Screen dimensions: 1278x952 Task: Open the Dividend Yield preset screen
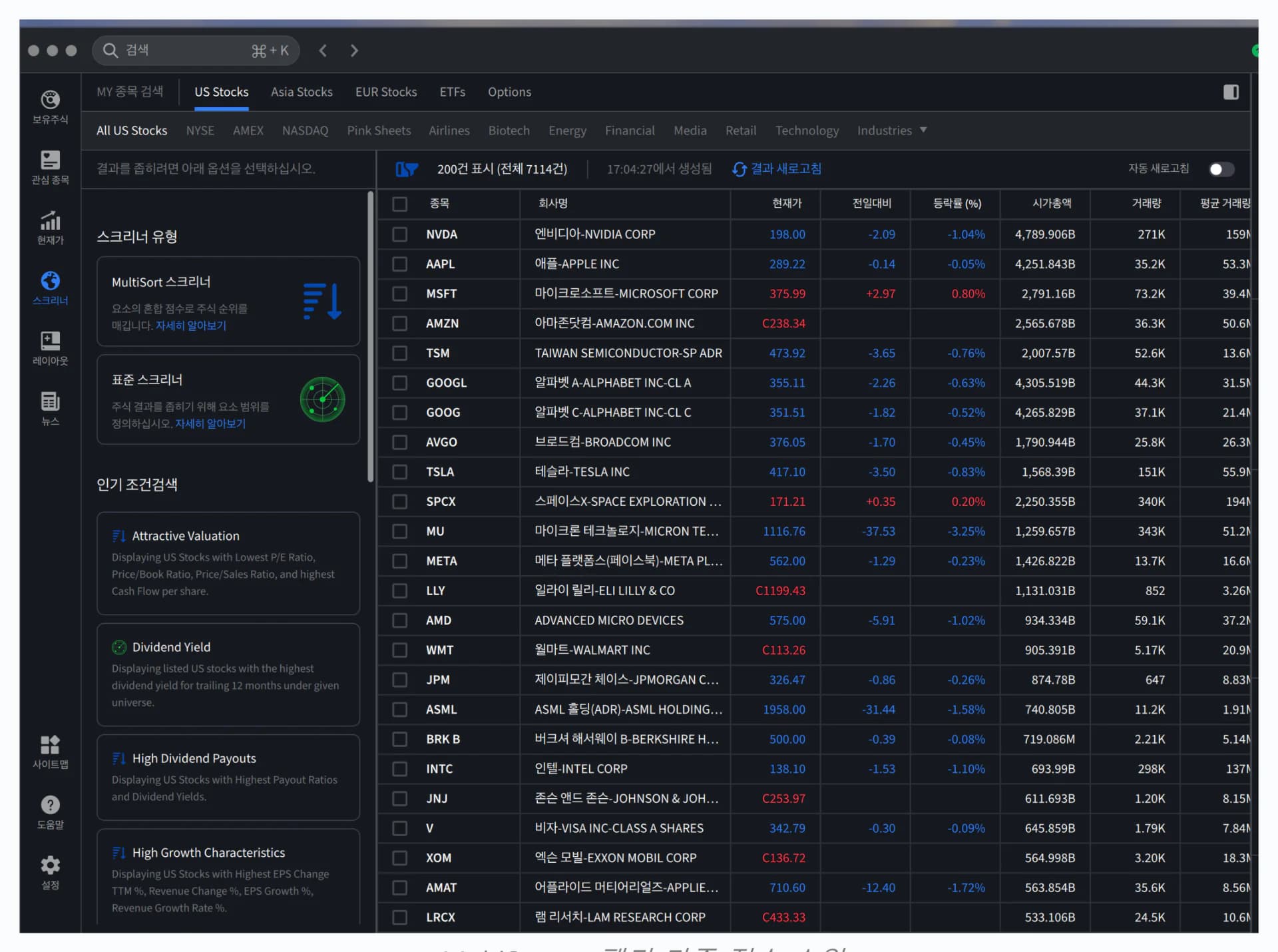point(228,674)
